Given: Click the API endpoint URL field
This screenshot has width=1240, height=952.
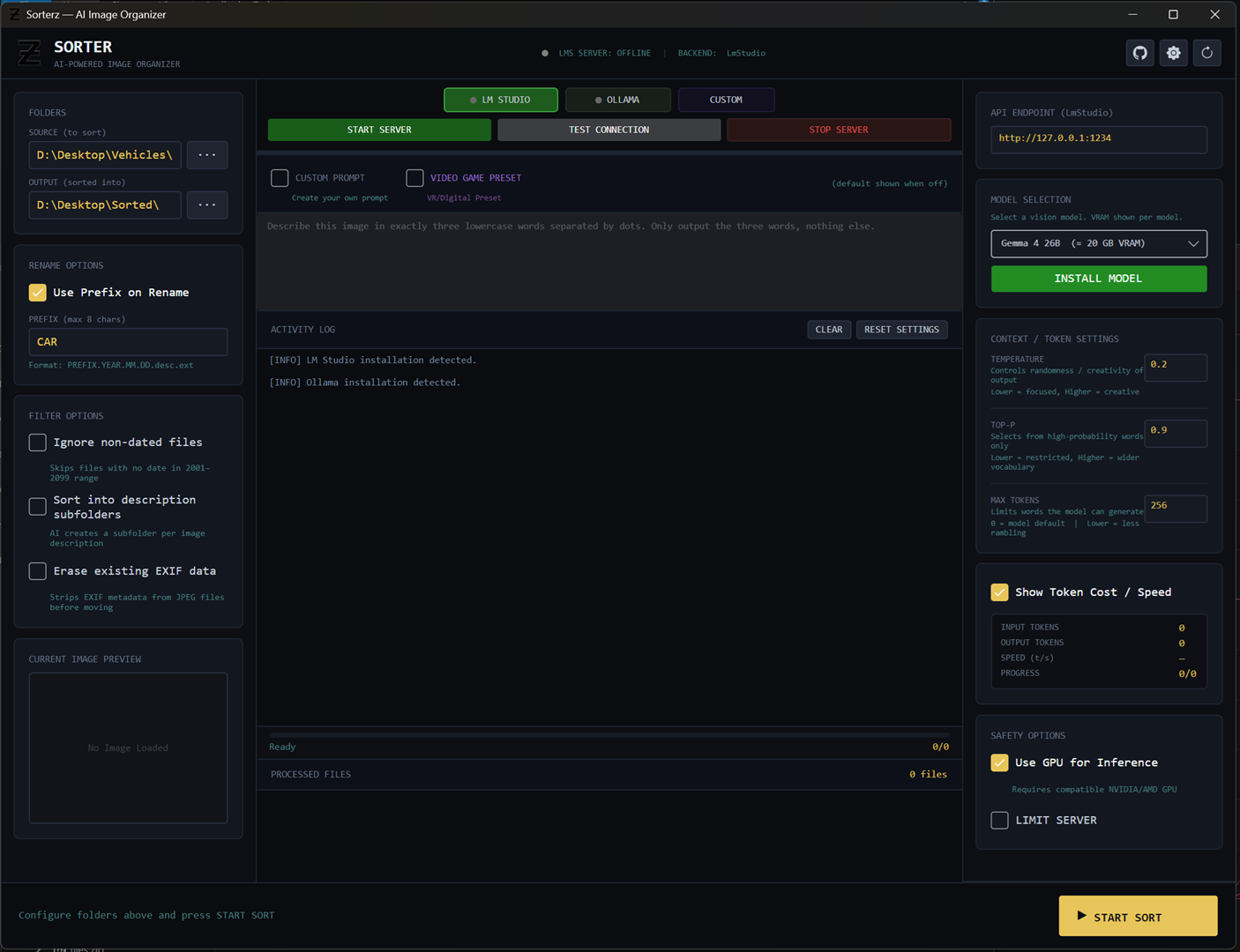Looking at the screenshot, I should (x=1099, y=139).
